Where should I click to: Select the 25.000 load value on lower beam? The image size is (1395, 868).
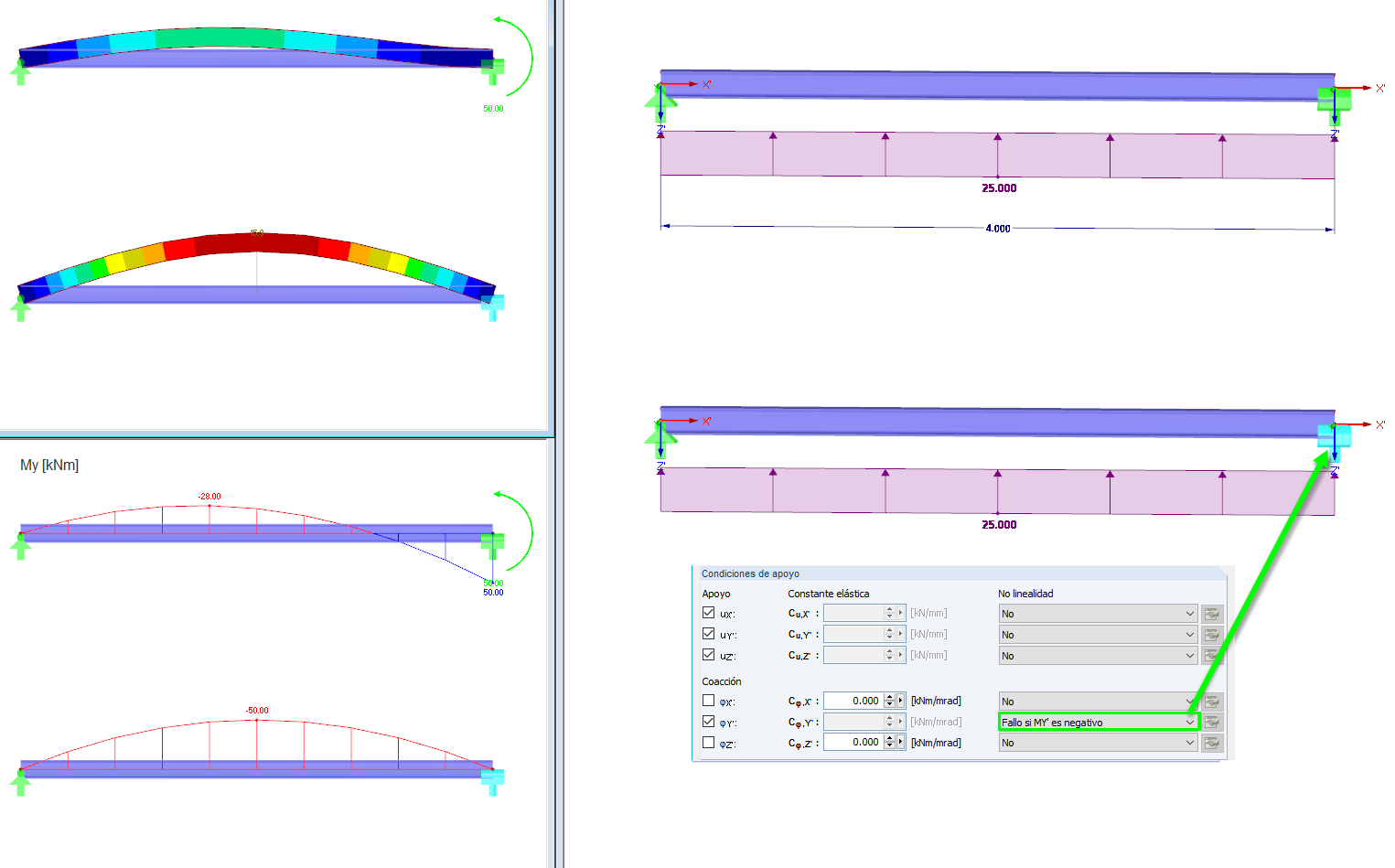coord(999,525)
